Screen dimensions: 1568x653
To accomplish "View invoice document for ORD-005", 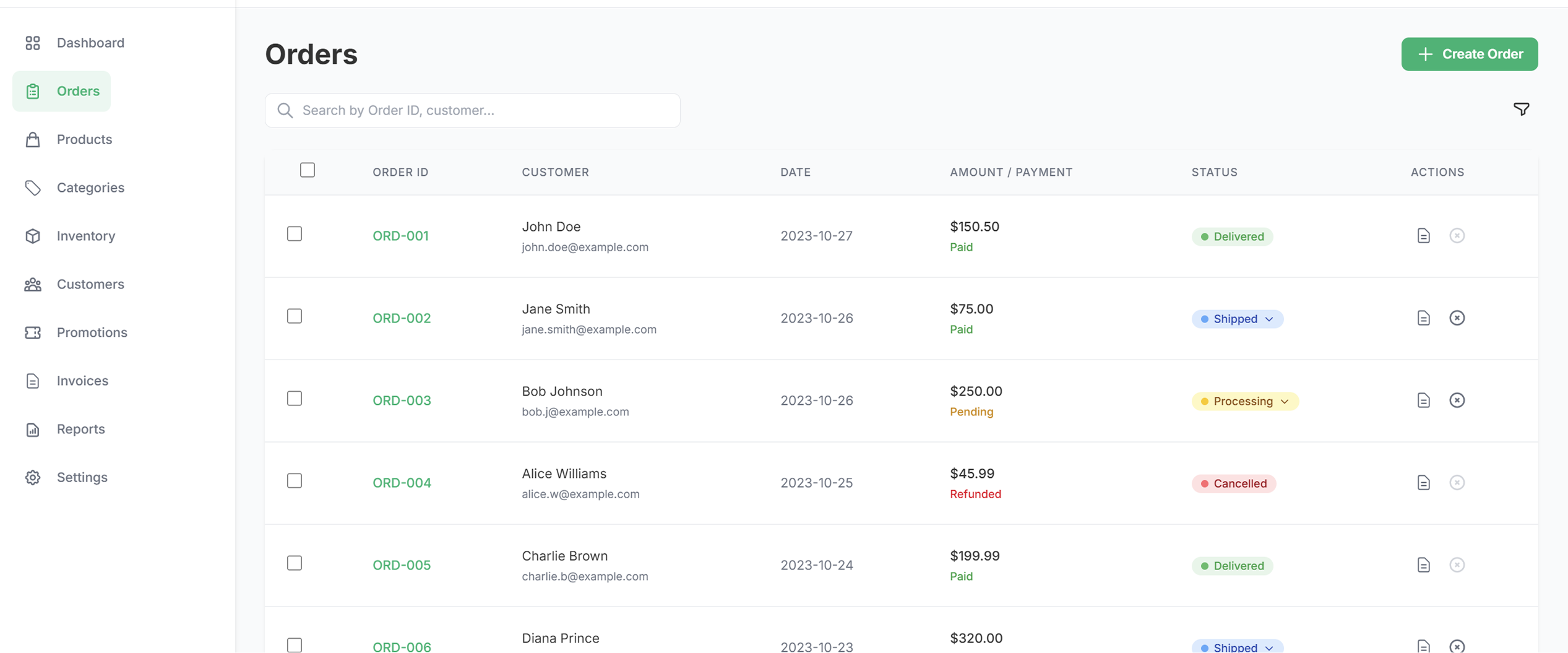I will pos(1423,565).
